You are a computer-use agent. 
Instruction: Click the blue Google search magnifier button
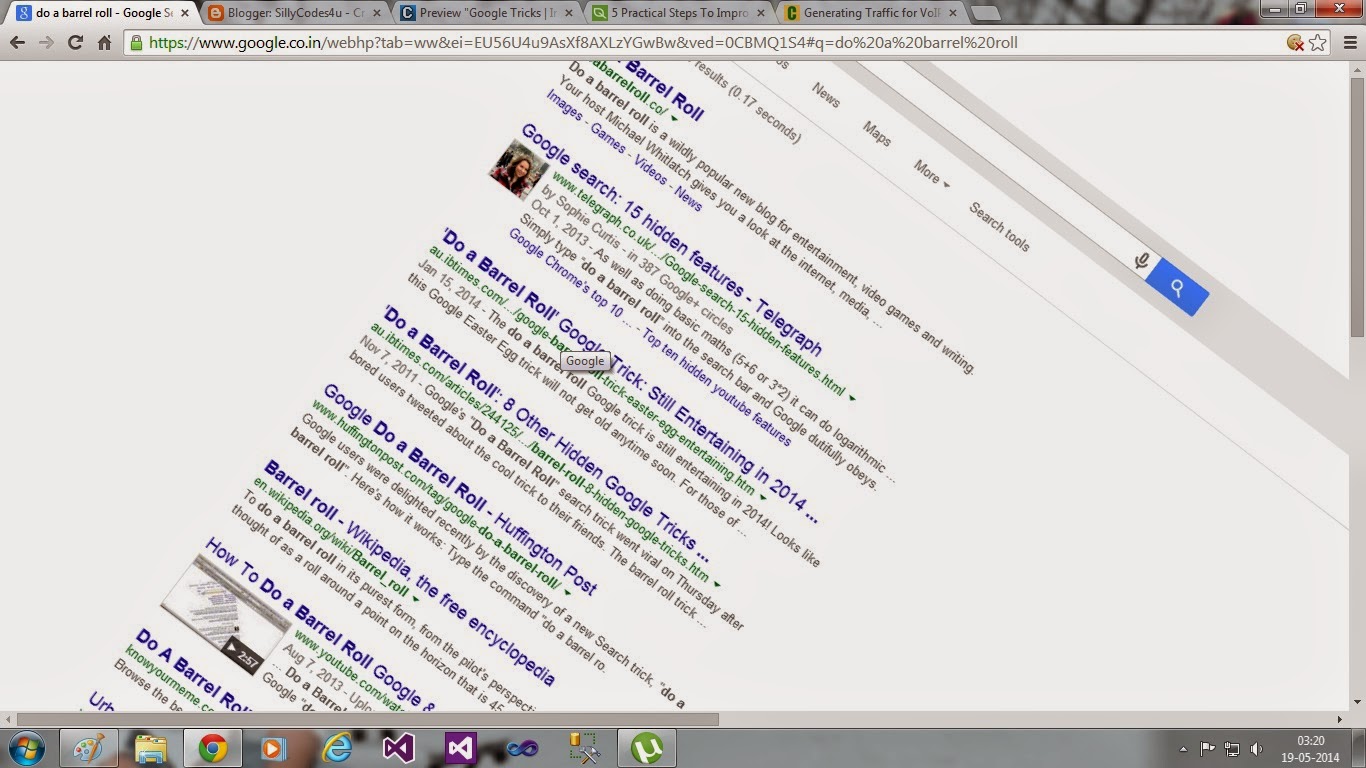(x=1177, y=287)
